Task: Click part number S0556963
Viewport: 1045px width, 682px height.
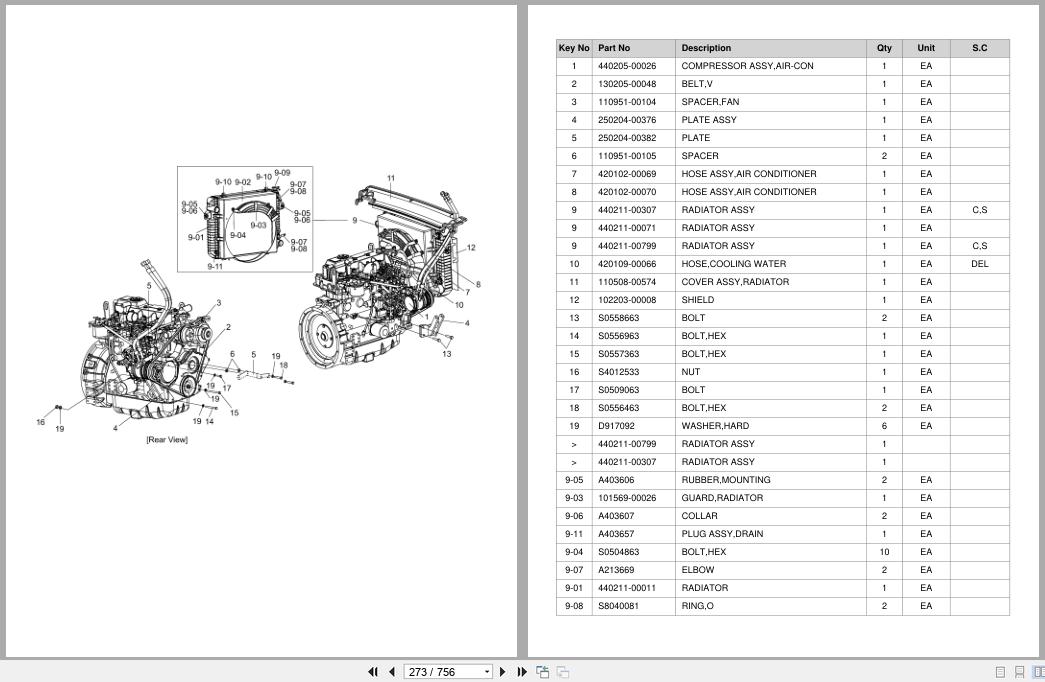Action: tap(618, 336)
